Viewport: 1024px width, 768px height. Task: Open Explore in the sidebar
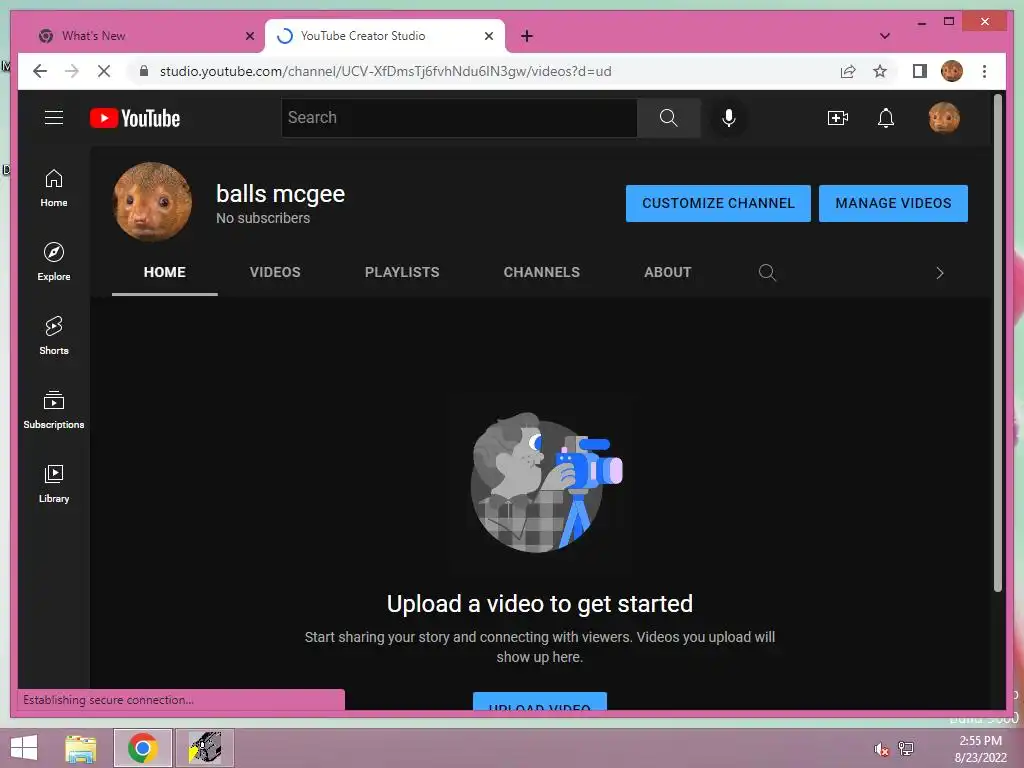[54, 261]
